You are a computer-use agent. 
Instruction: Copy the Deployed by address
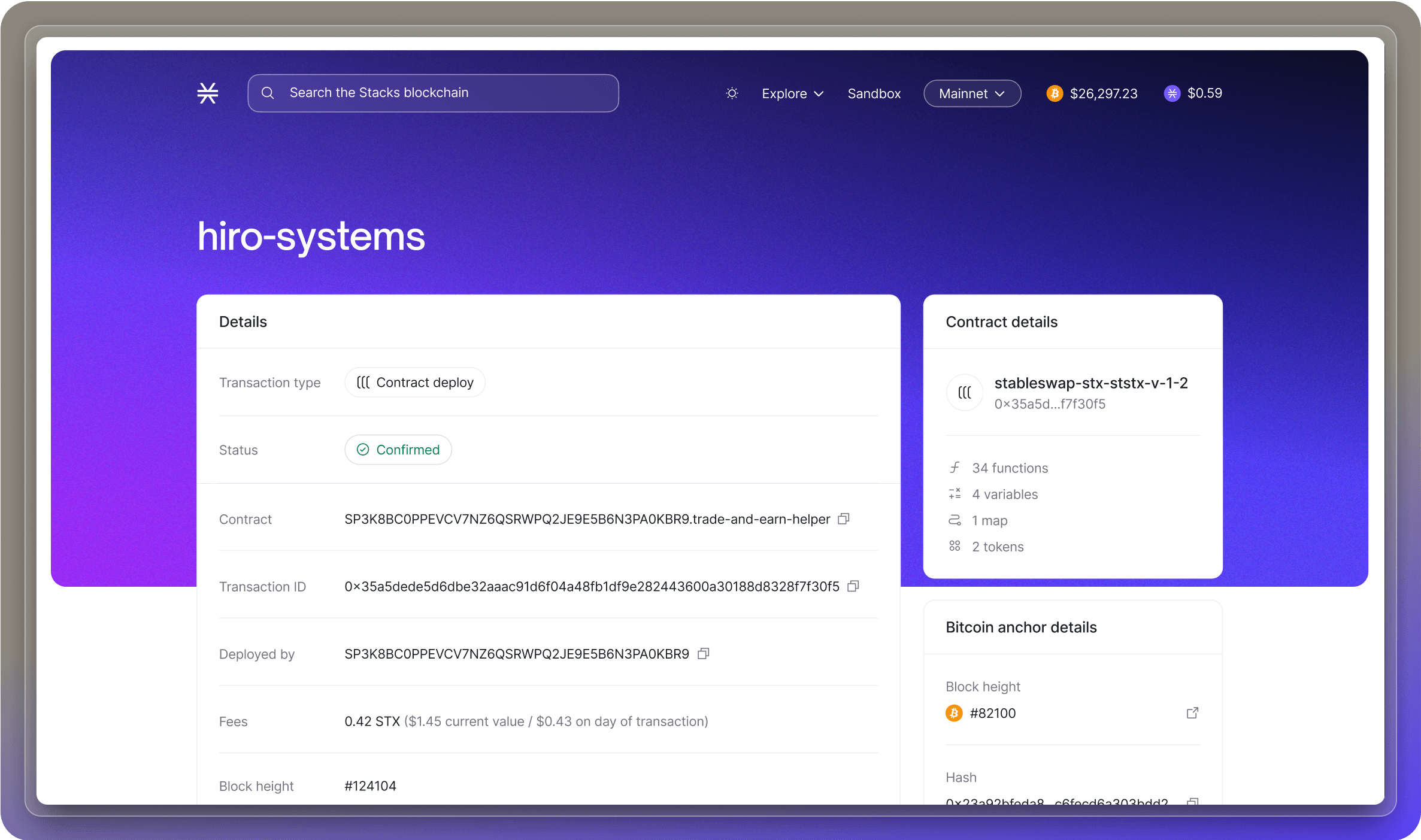(704, 653)
